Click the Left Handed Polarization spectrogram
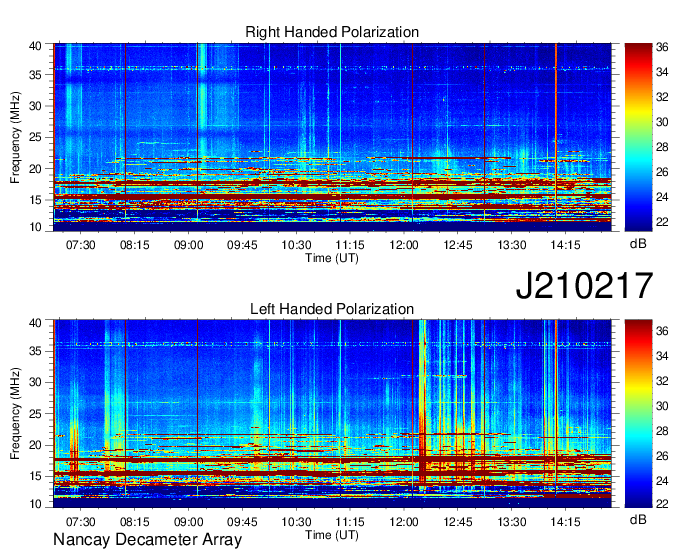 click(x=332, y=414)
